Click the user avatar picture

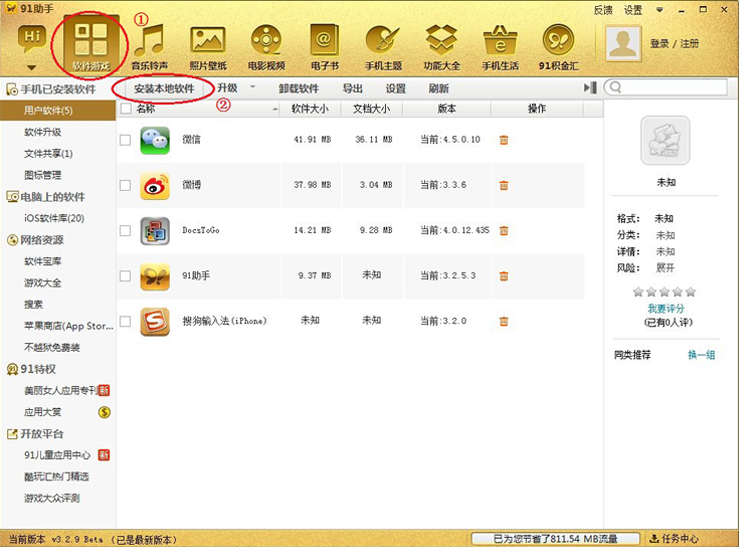[623, 43]
